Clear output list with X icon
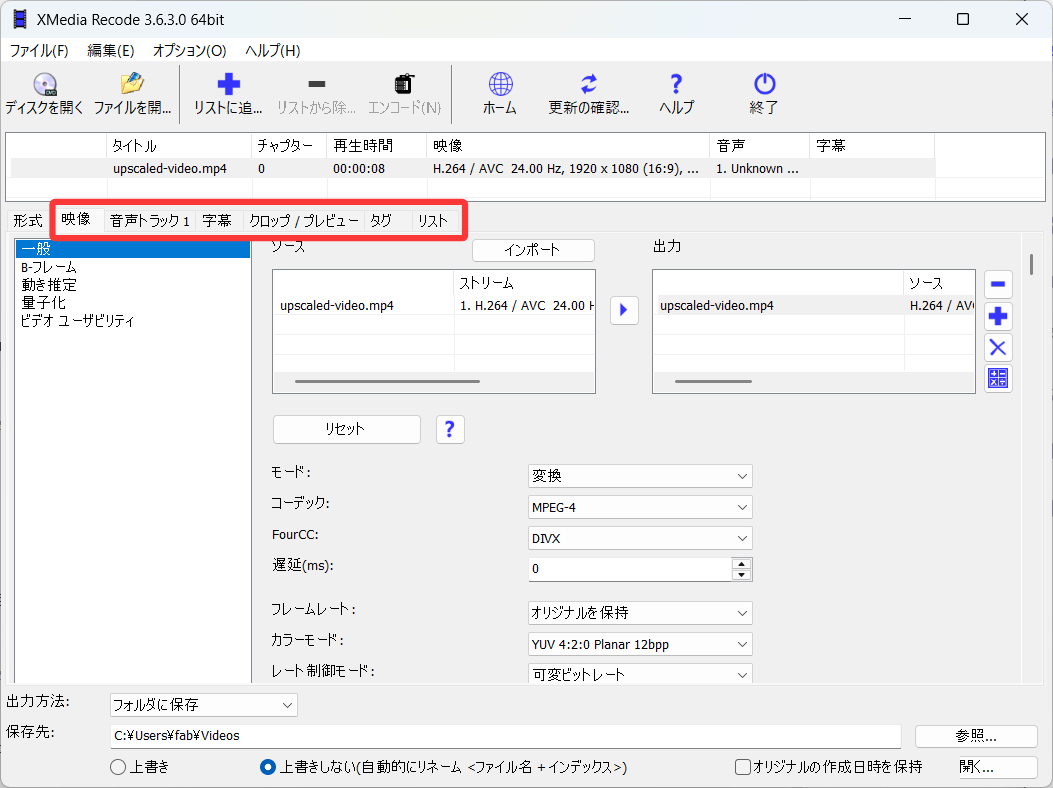1053x788 pixels. click(998, 347)
